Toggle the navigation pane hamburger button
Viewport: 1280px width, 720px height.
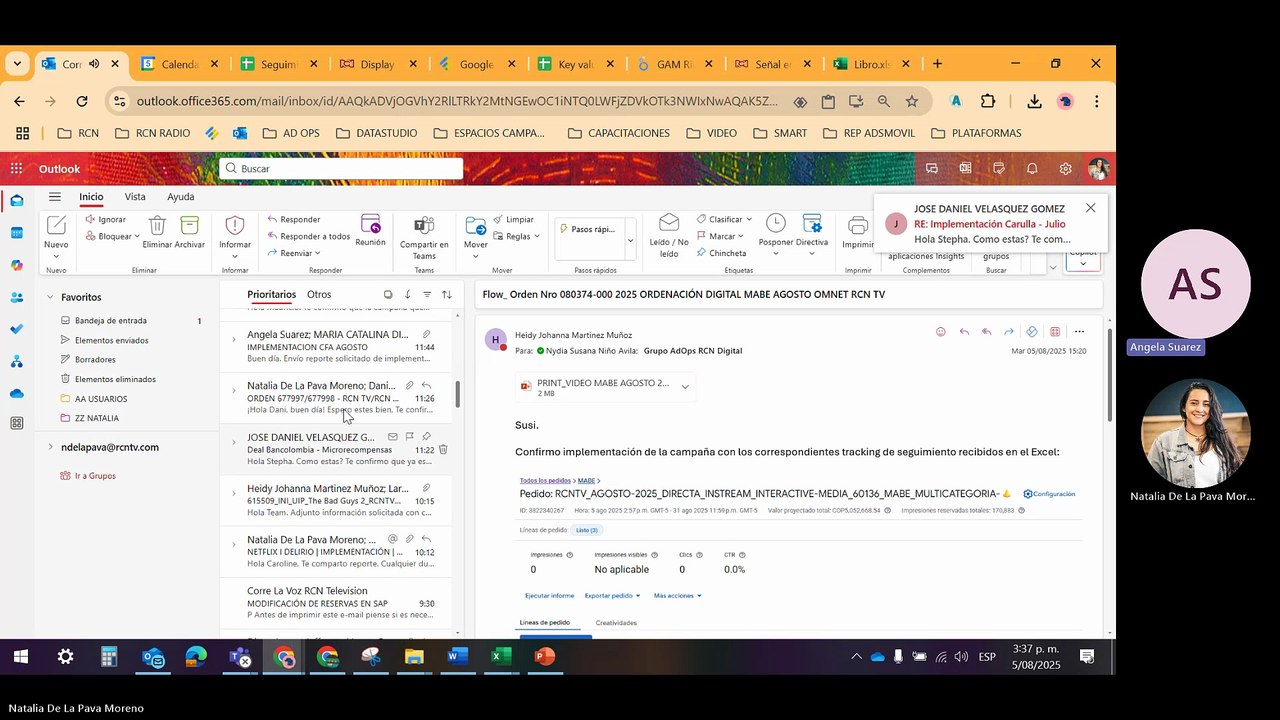55,197
